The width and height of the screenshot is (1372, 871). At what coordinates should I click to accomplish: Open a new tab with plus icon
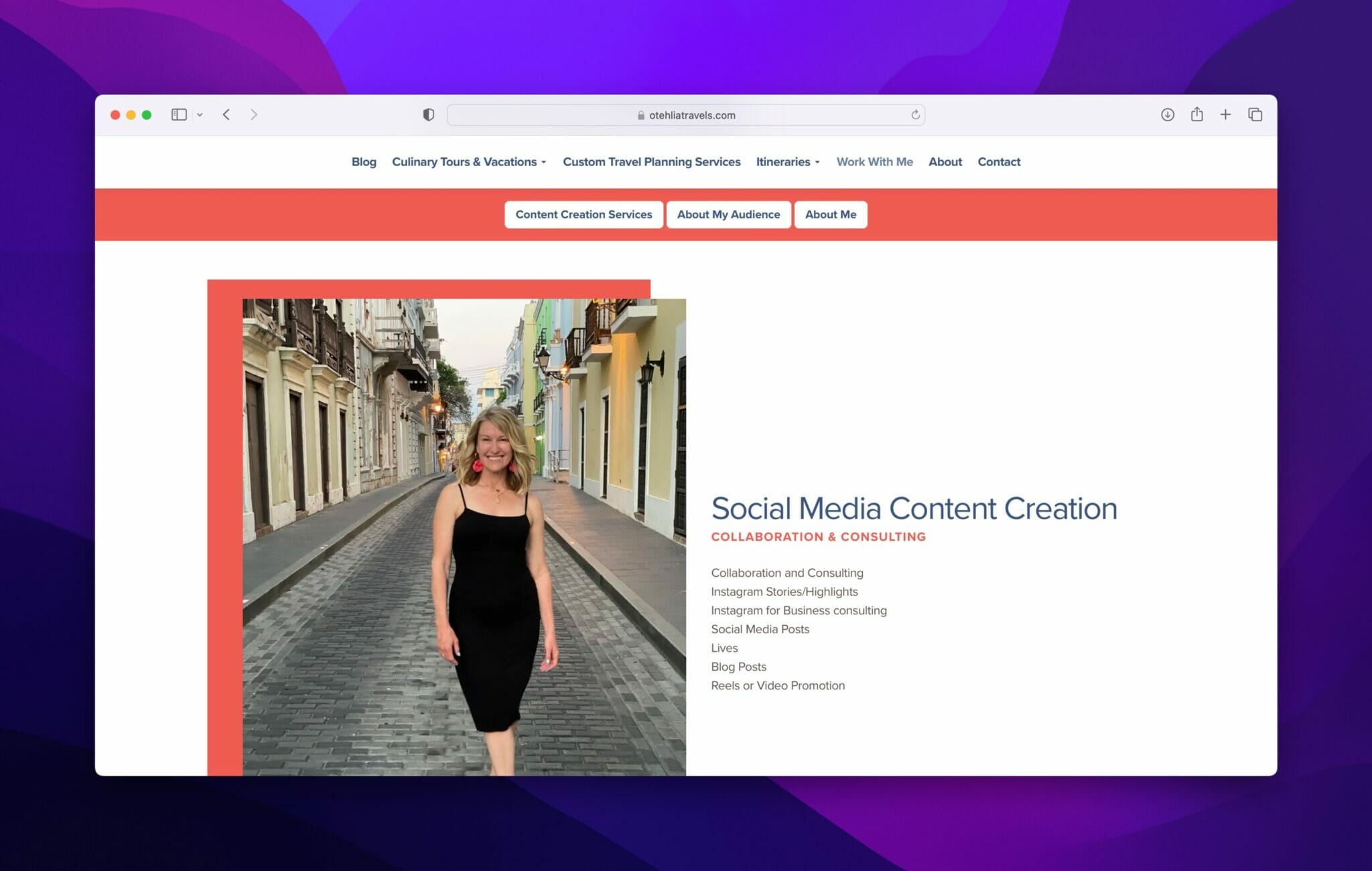click(x=1225, y=115)
